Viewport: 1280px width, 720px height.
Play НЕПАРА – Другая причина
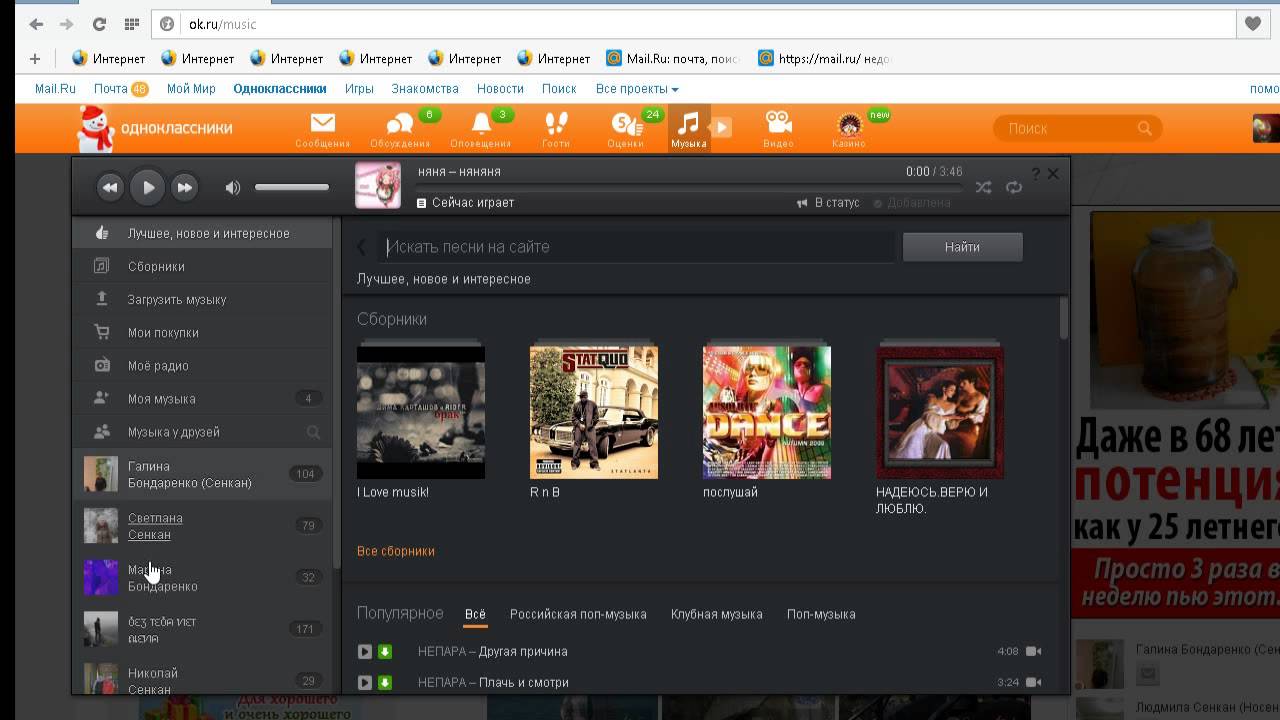click(365, 652)
